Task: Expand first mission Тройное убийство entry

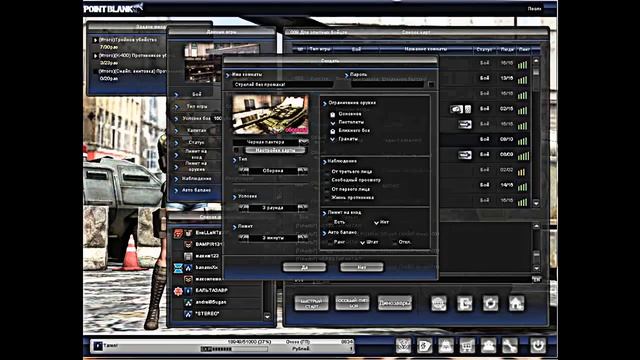Action: click(96, 40)
